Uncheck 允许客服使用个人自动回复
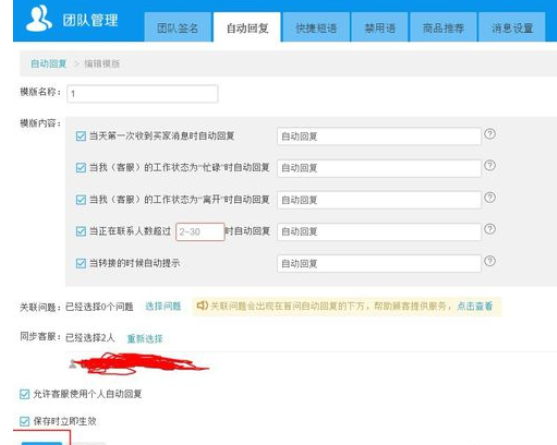The image size is (557, 445). pos(25,394)
